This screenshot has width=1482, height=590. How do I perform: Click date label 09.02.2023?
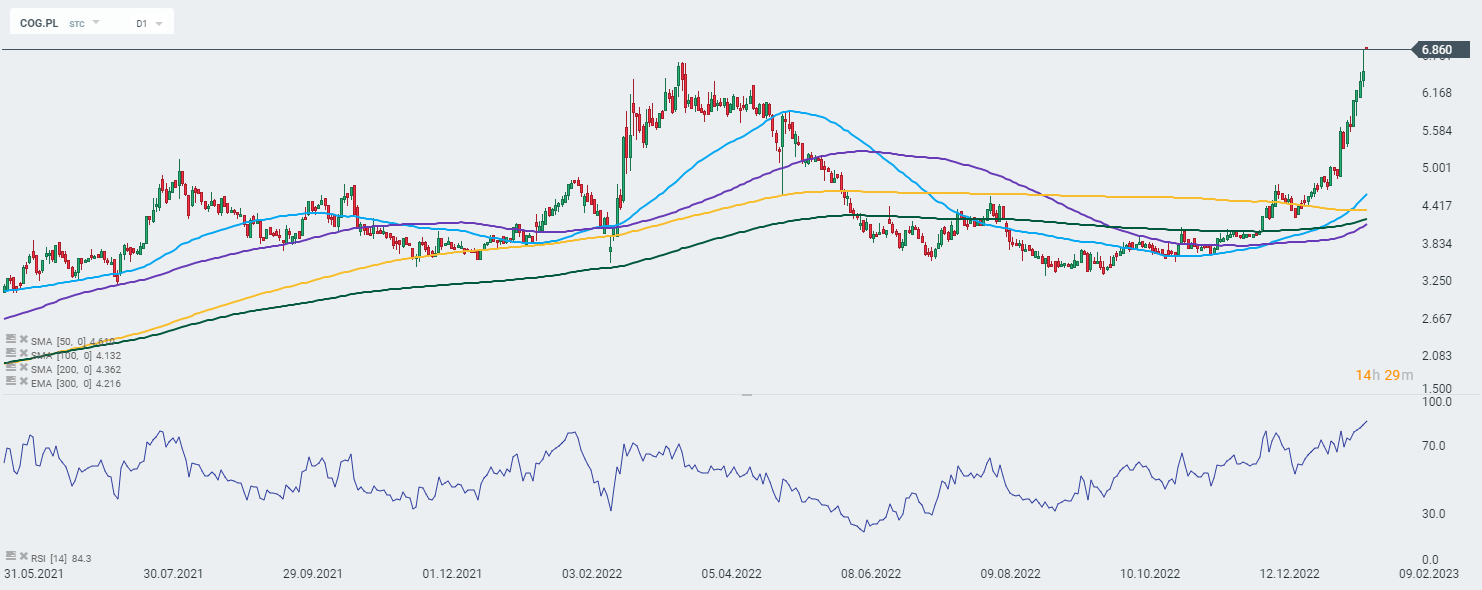point(1430,575)
